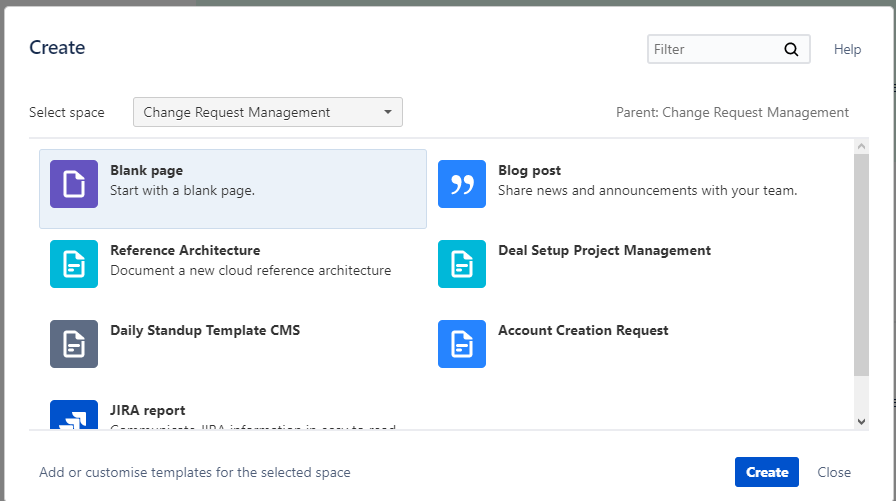Open the Help link
This screenshot has width=896, height=501.
pos(847,50)
